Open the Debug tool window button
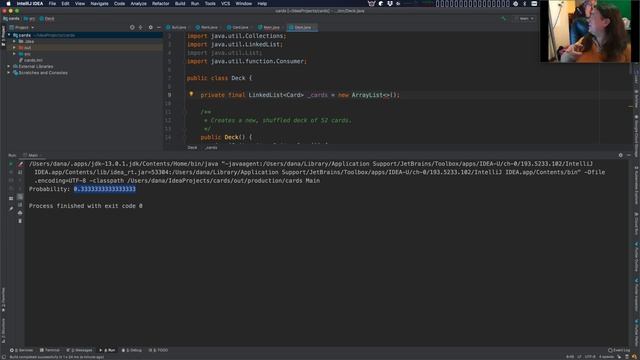Viewport: 640px width, 360px height. click(132, 350)
